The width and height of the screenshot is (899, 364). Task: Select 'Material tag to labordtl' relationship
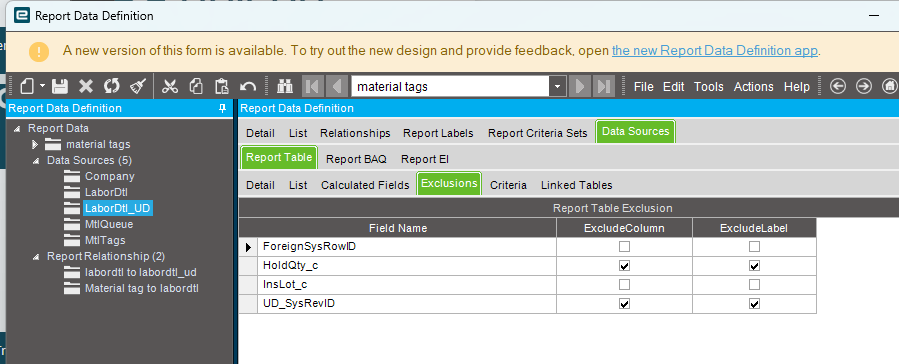pyautogui.click(x=142, y=288)
